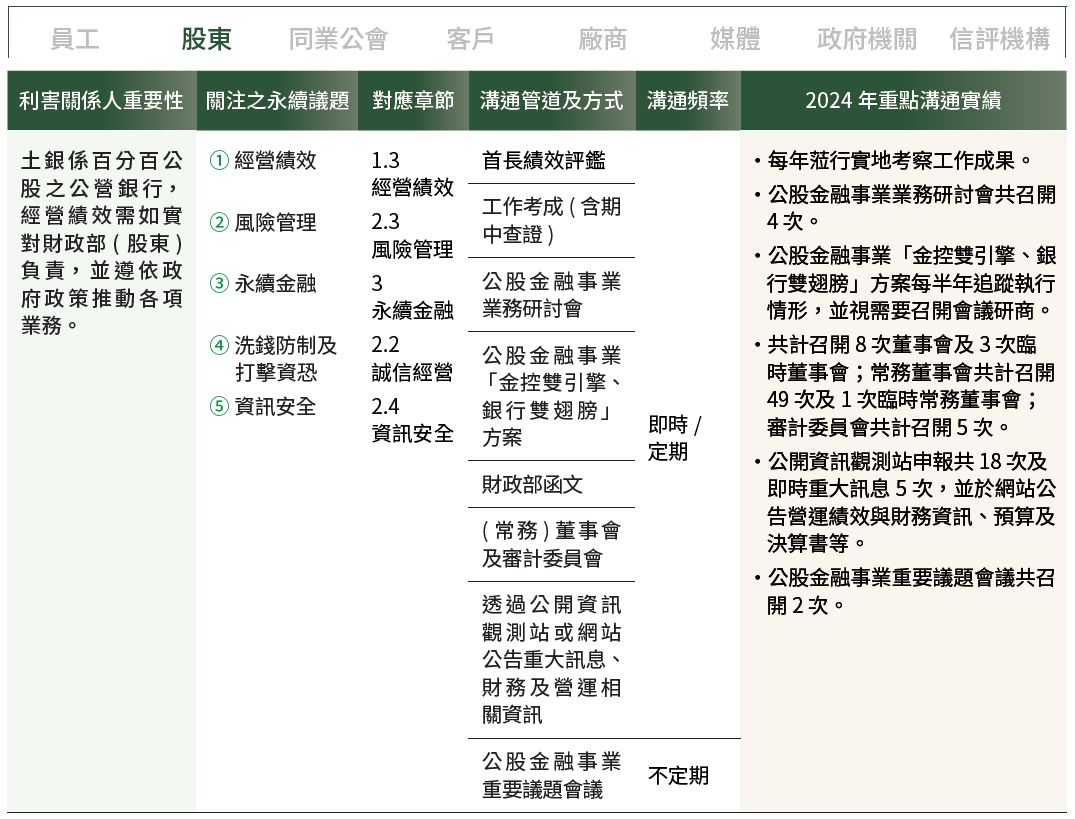Screen dimensions: 1075x819
Task: Select the 財政部函文 cell
Action: pos(532,485)
